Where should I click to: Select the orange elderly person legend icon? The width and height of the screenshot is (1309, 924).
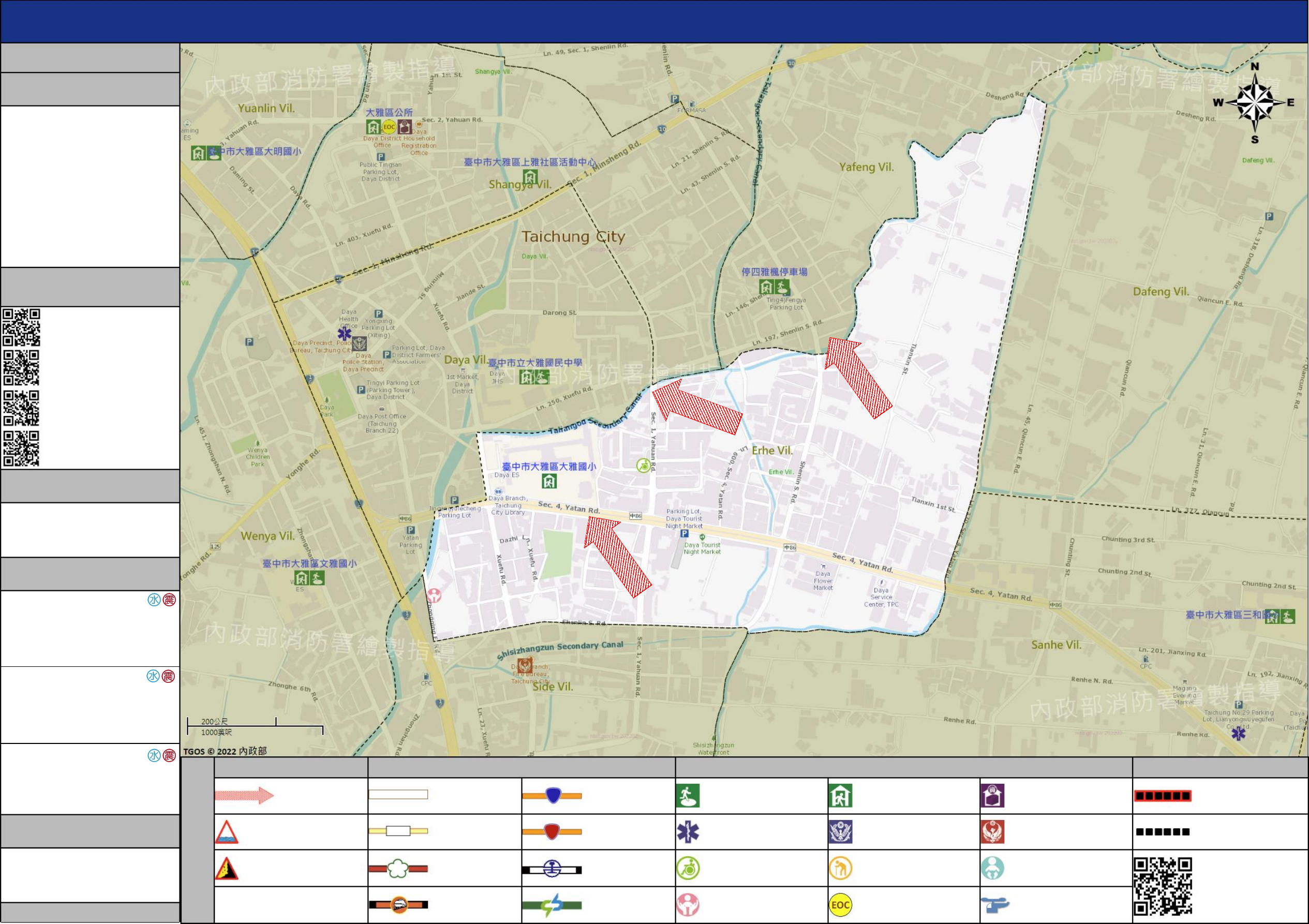(840, 869)
